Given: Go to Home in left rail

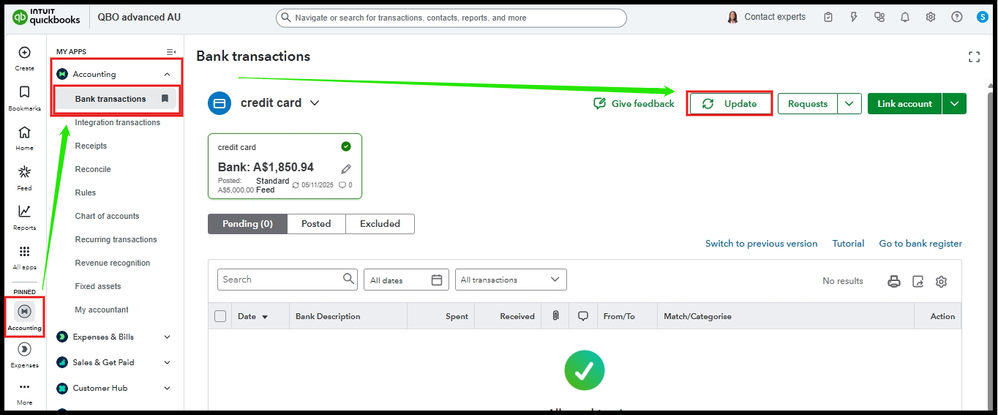Looking at the screenshot, I should pyautogui.click(x=24, y=132).
